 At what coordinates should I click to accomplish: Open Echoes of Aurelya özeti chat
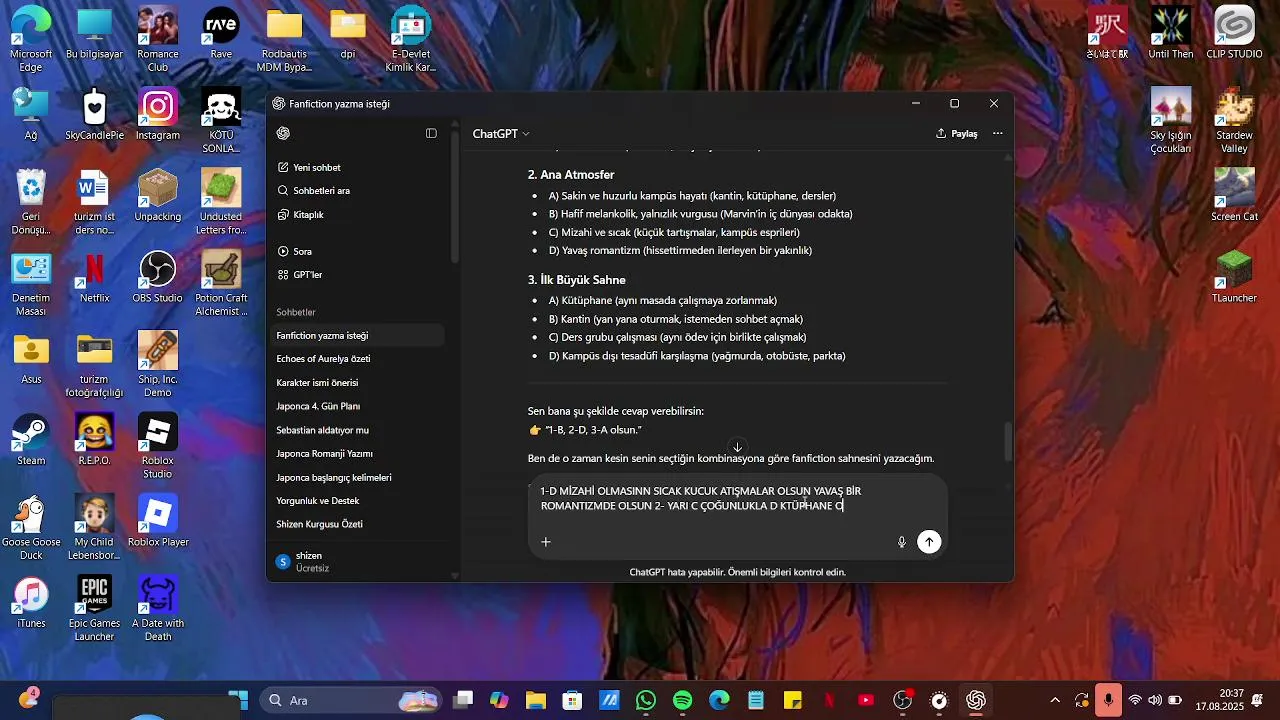(x=358, y=359)
